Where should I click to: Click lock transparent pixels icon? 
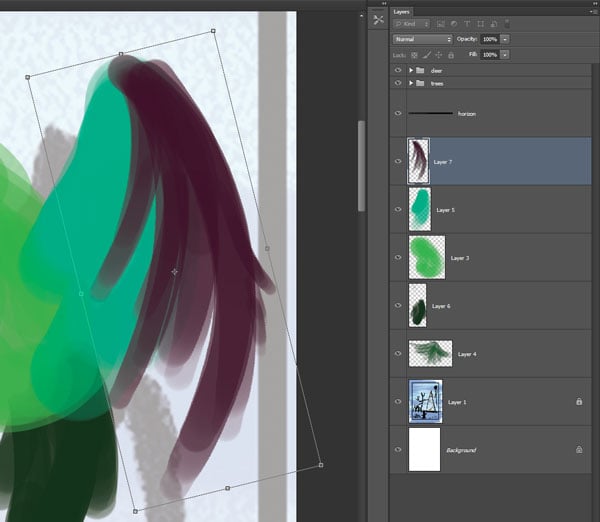click(x=415, y=54)
